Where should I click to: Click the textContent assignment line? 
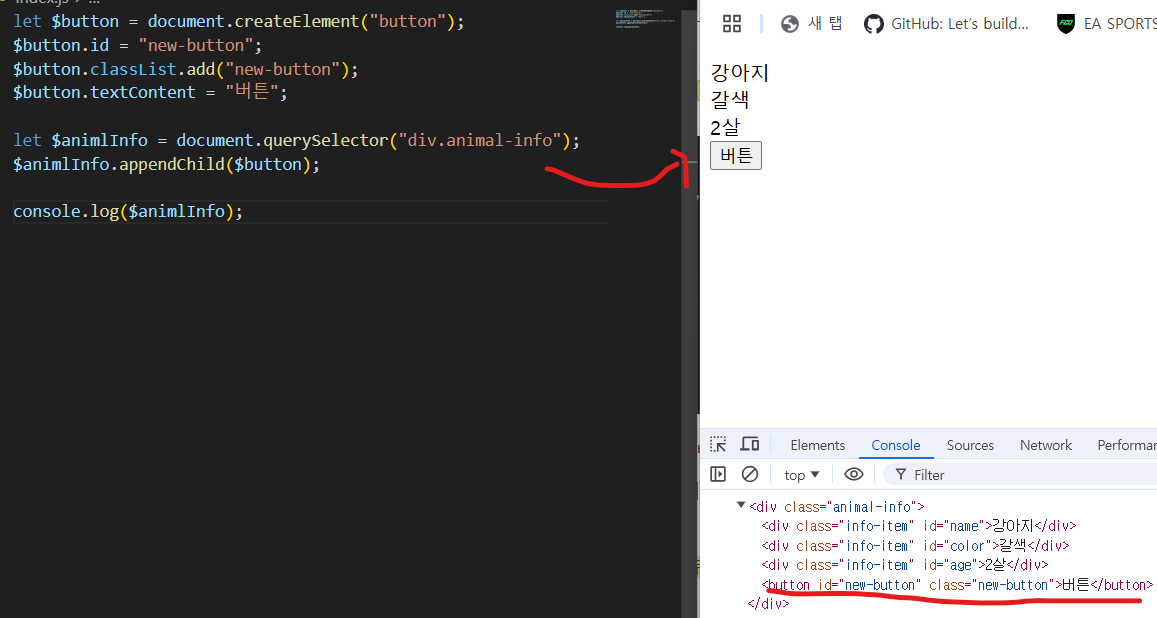150,92
